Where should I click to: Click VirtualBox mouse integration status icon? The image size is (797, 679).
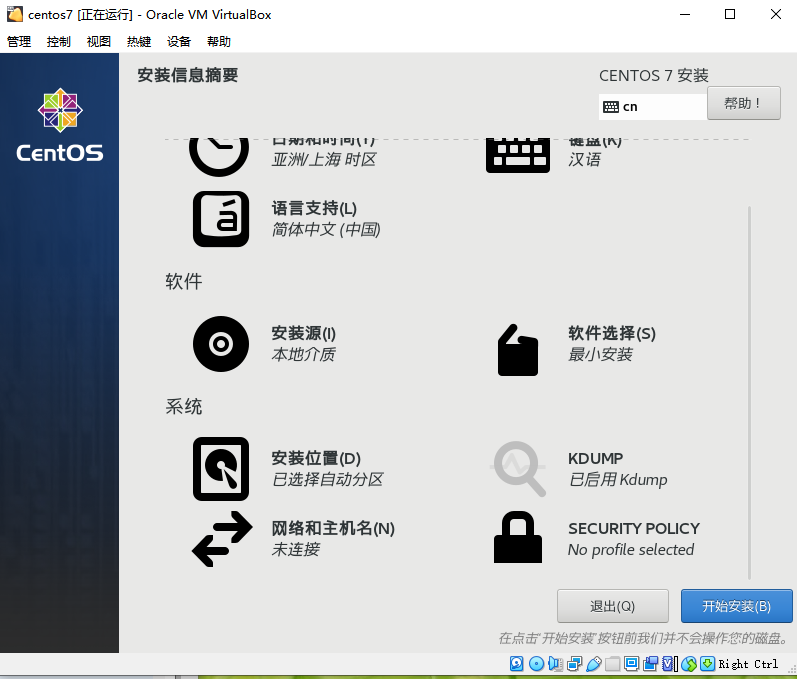pos(689,663)
